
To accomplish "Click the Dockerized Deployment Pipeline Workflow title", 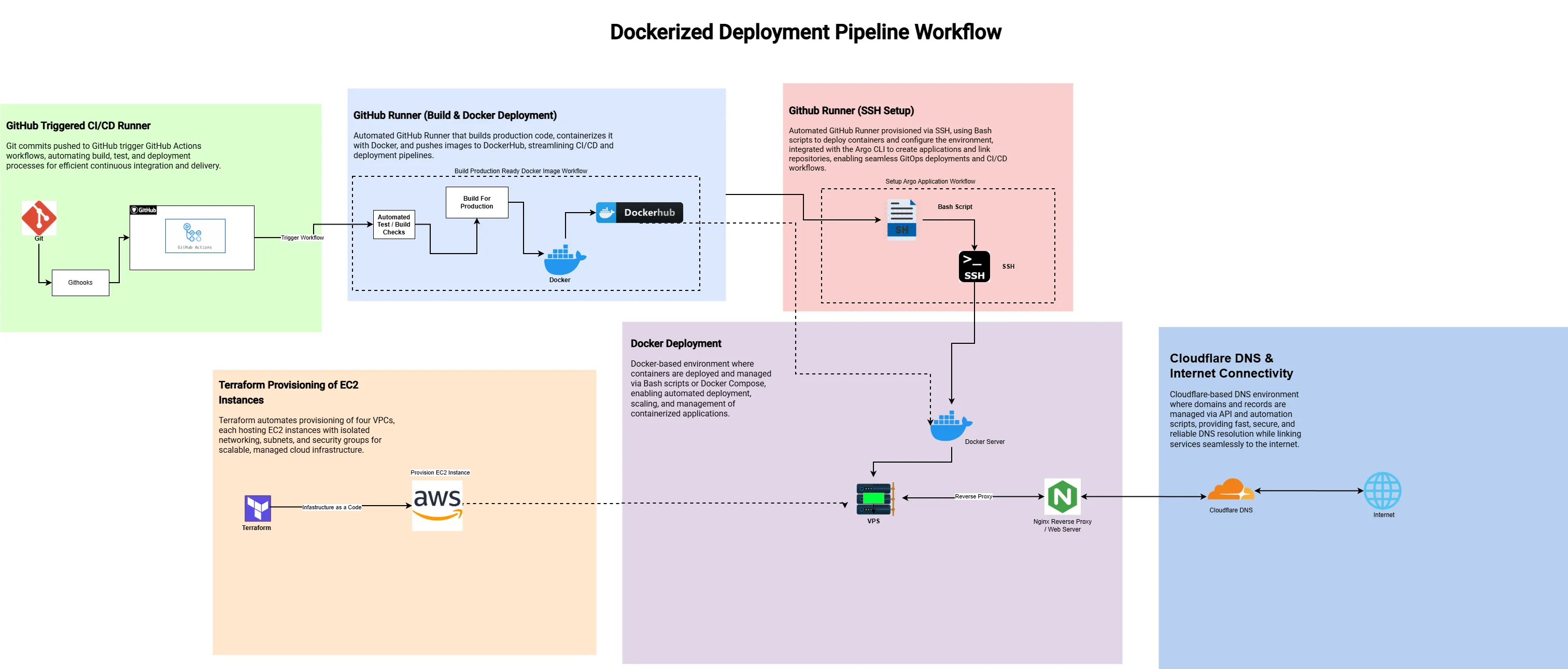I will tap(804, 32).
